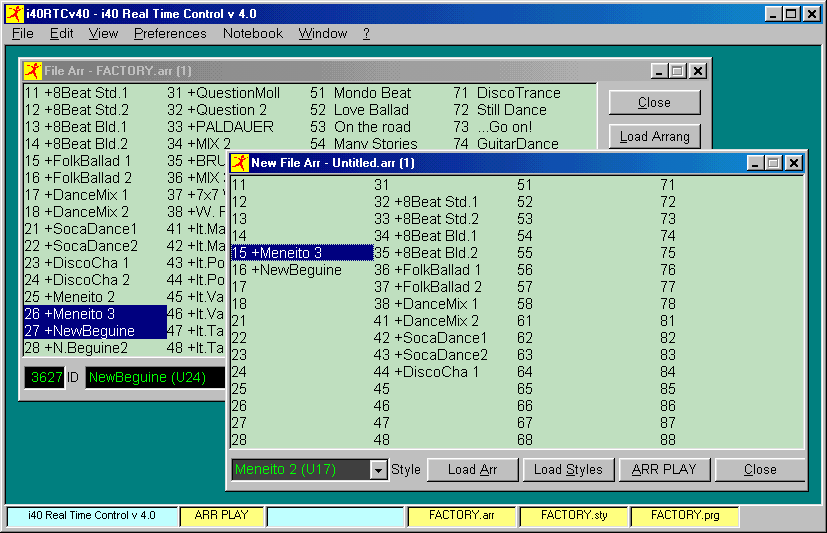
Task: Open the File menu
Action: point(22,33)
